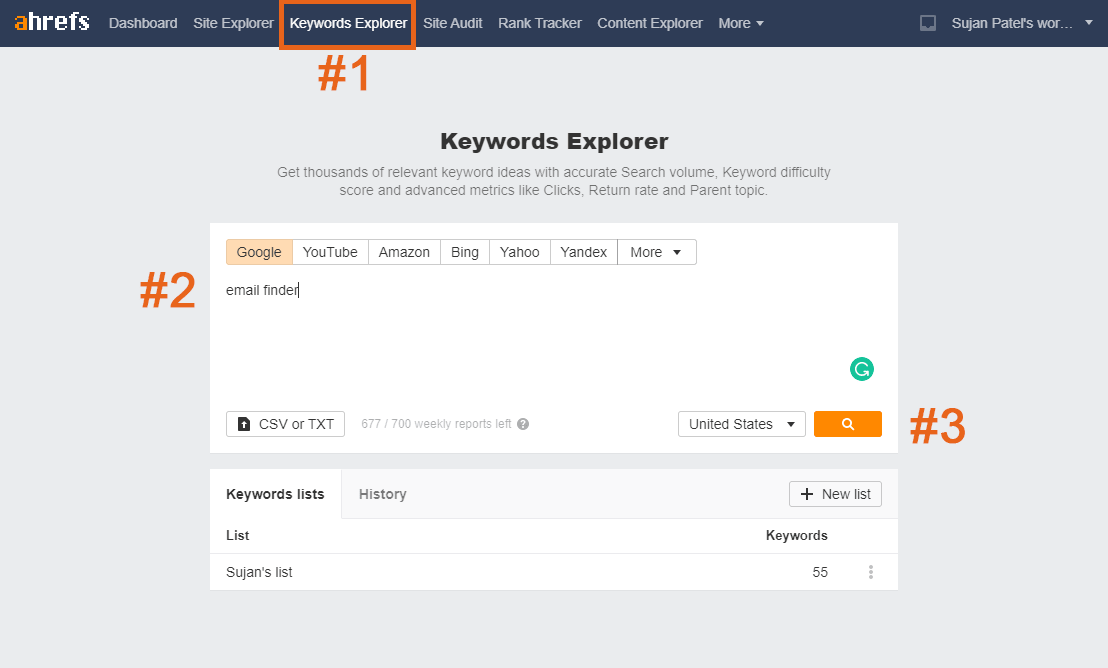Upload keywords via CSV or TXT button
The width and height of the screenshot is (1108, 668).
coord(285,424)
